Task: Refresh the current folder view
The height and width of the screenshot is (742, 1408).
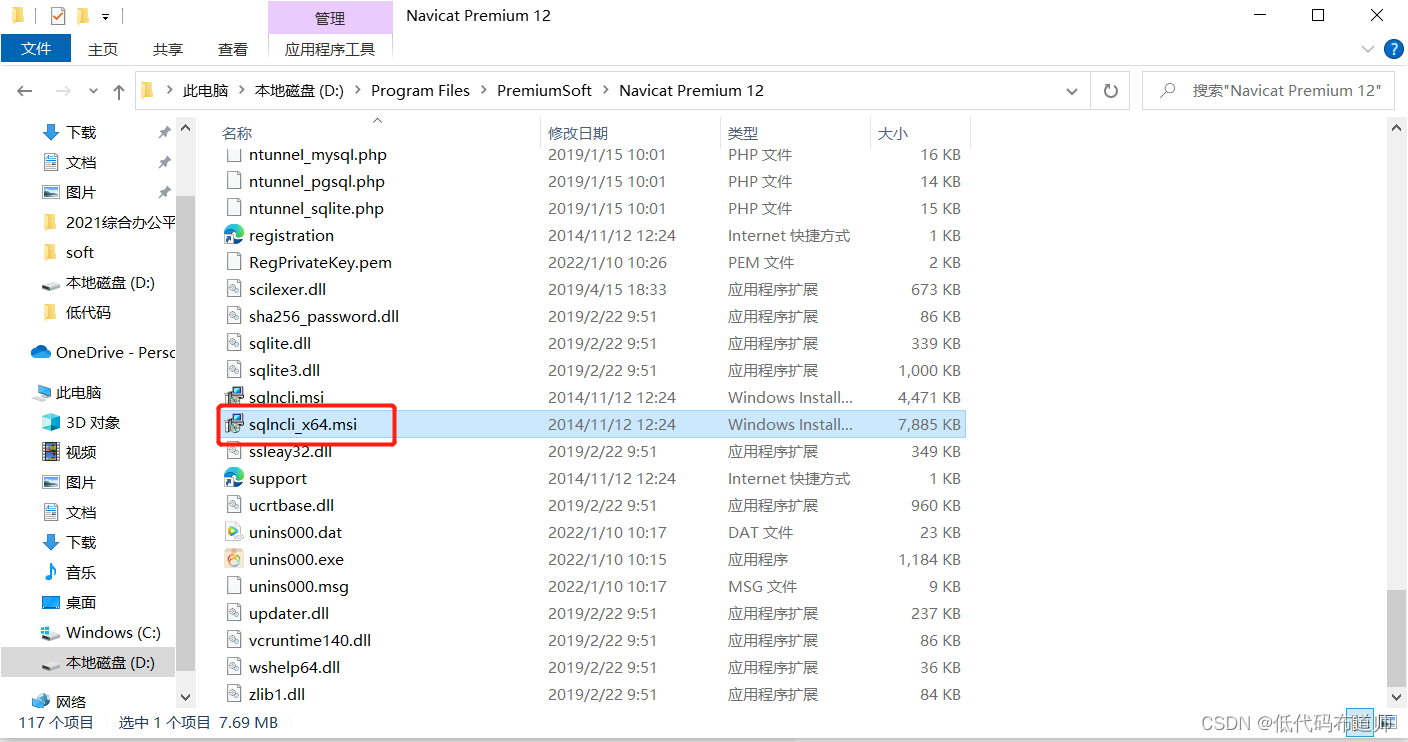Action: click(x=1110, y=91)
